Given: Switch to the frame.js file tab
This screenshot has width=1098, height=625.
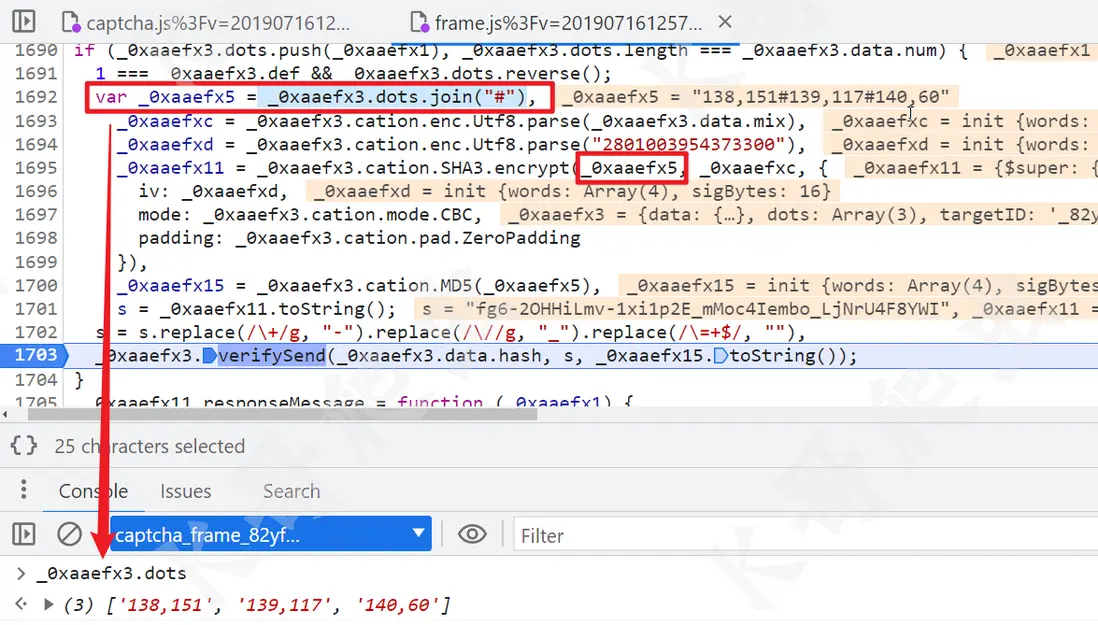Looking at the screenshot, I should 557,22.
